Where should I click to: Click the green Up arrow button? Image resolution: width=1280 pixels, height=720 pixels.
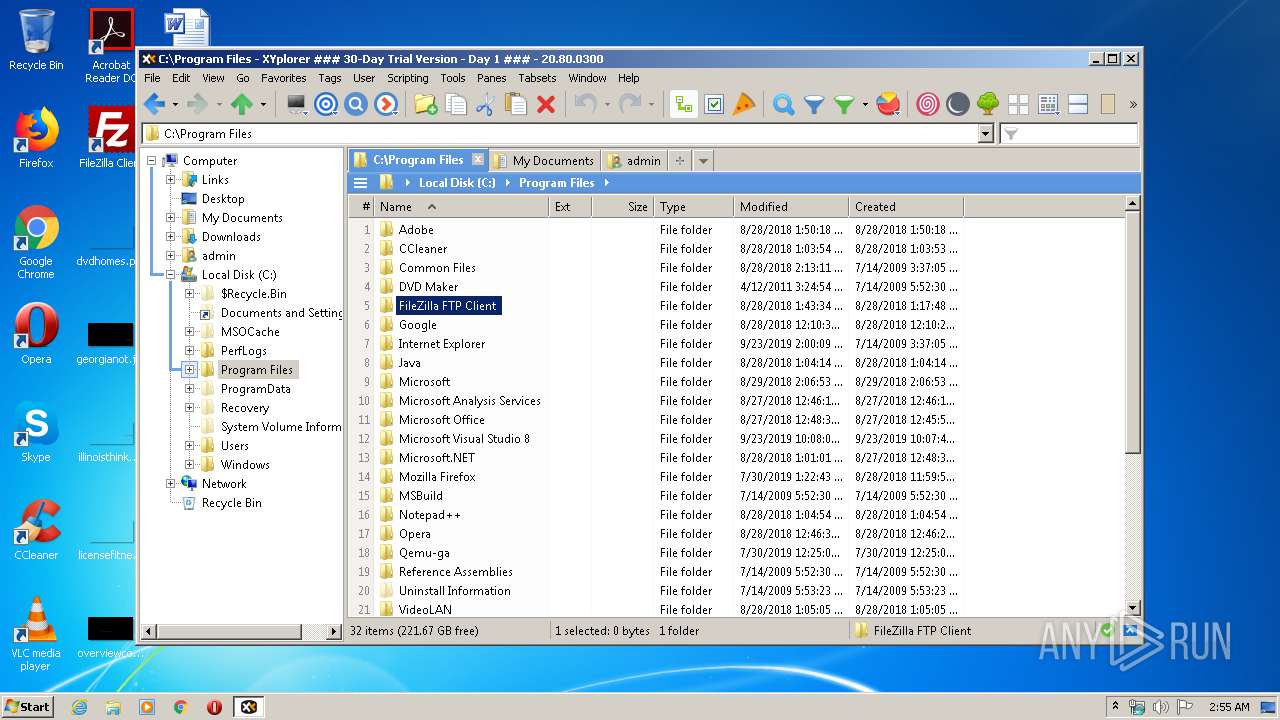pyautogui.click(x=242, y=104)
